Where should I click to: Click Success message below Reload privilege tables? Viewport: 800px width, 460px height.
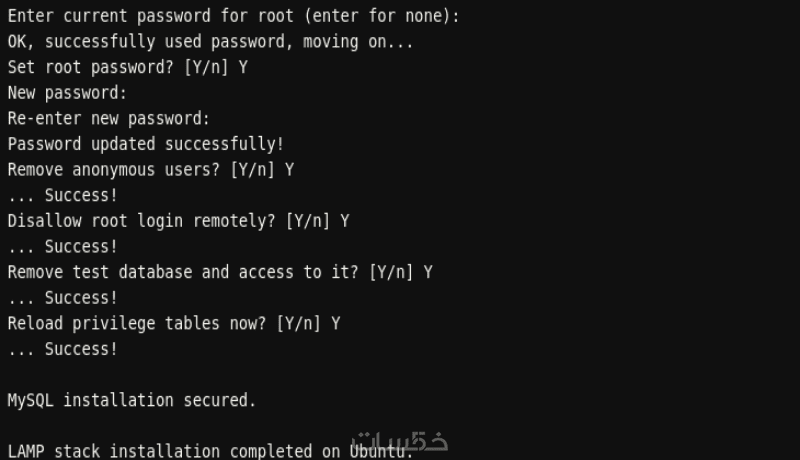click(x=63, y=349)
